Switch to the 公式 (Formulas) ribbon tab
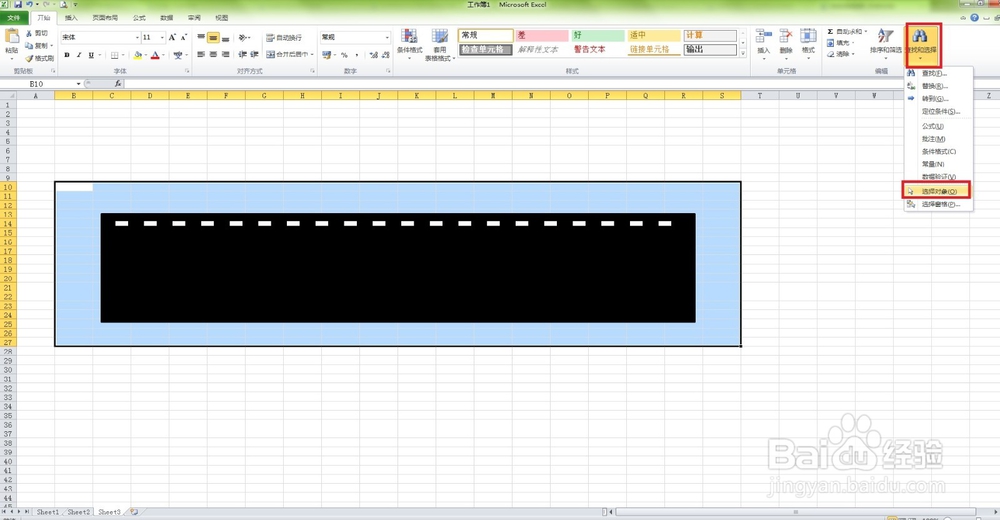Viewport: 1000px width, 520px height. (x=139, y=18)
